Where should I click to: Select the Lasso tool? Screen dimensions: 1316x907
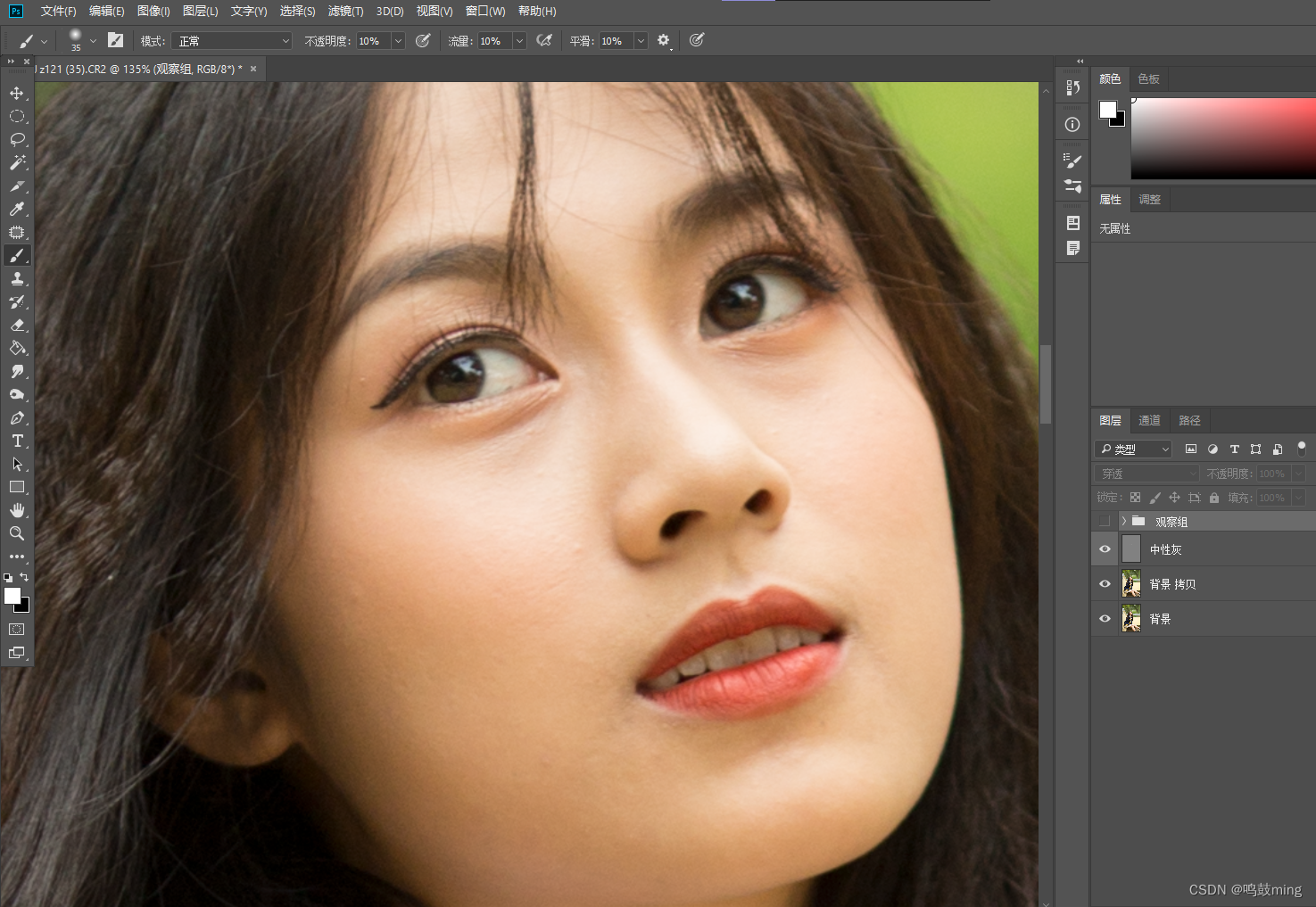17,140
